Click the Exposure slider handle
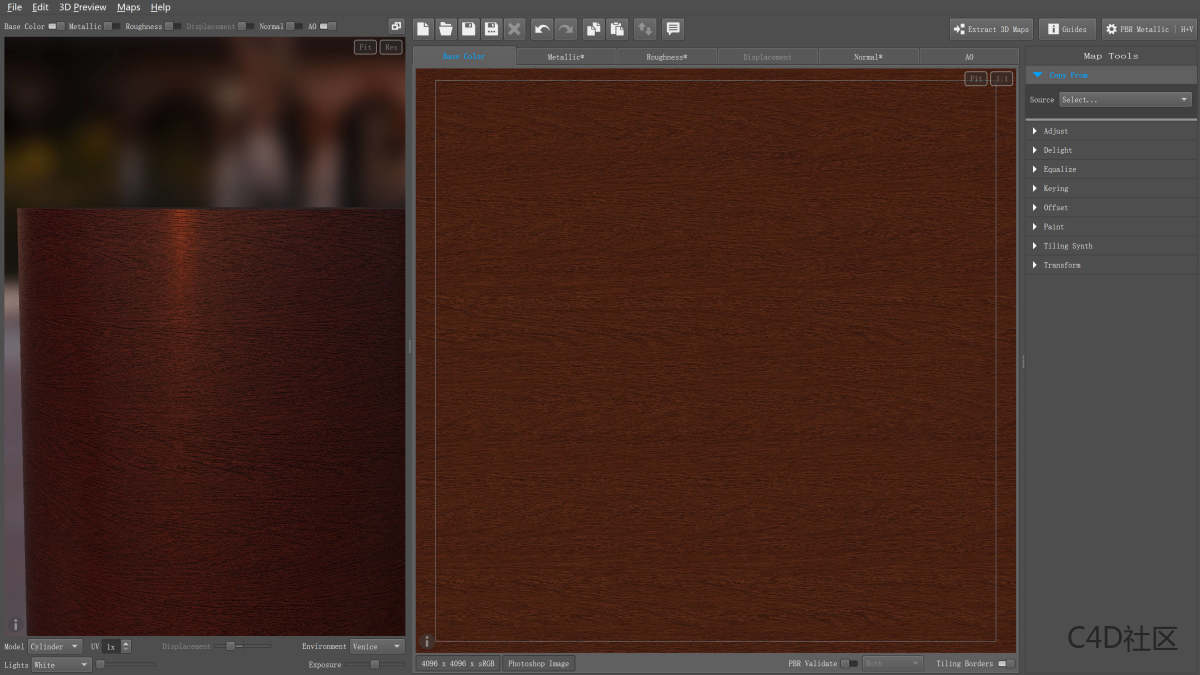The image size is (1200, 675). pyautogui.click(x=375, y=664)
